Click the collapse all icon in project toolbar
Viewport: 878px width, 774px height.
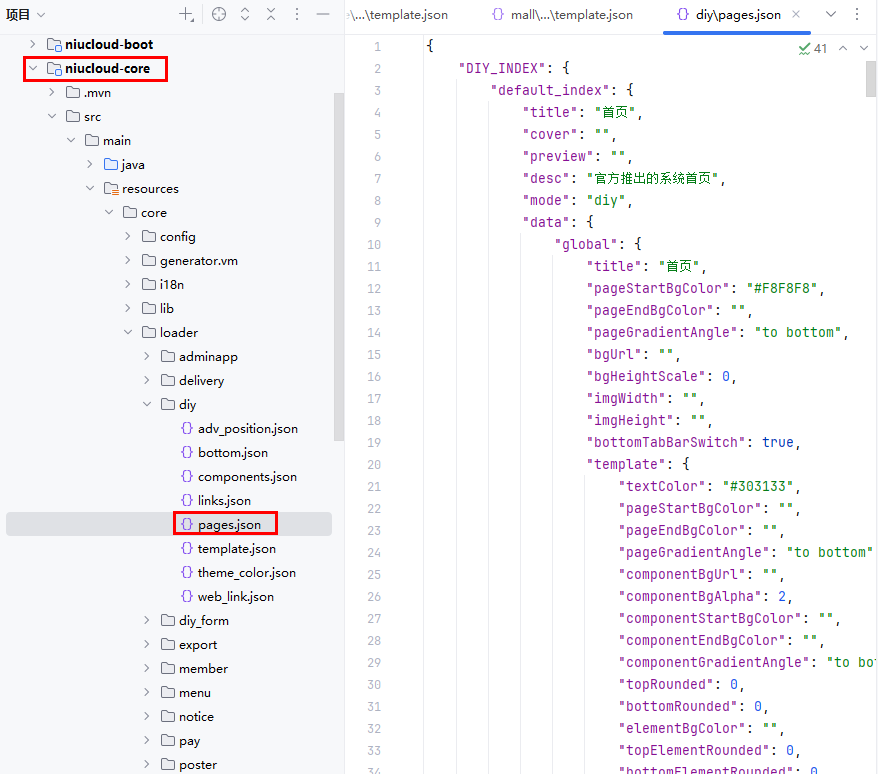pyautogui.click(x=271, y=14)
